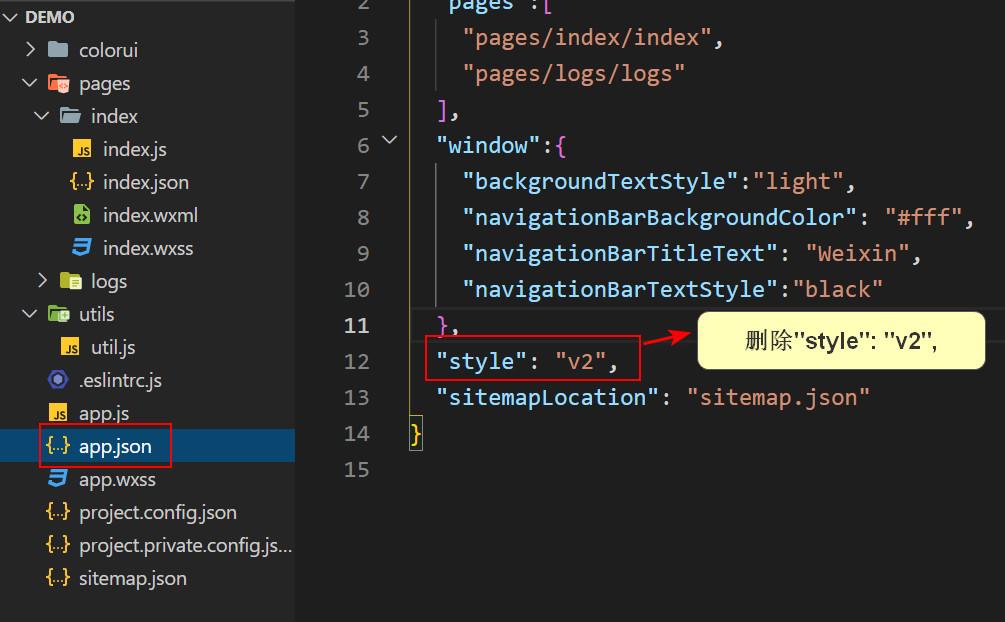The image size is (1005, 622).
Task: Click the JS icon beside app.js
Action: pyautogui.click(x=59, y=412)
